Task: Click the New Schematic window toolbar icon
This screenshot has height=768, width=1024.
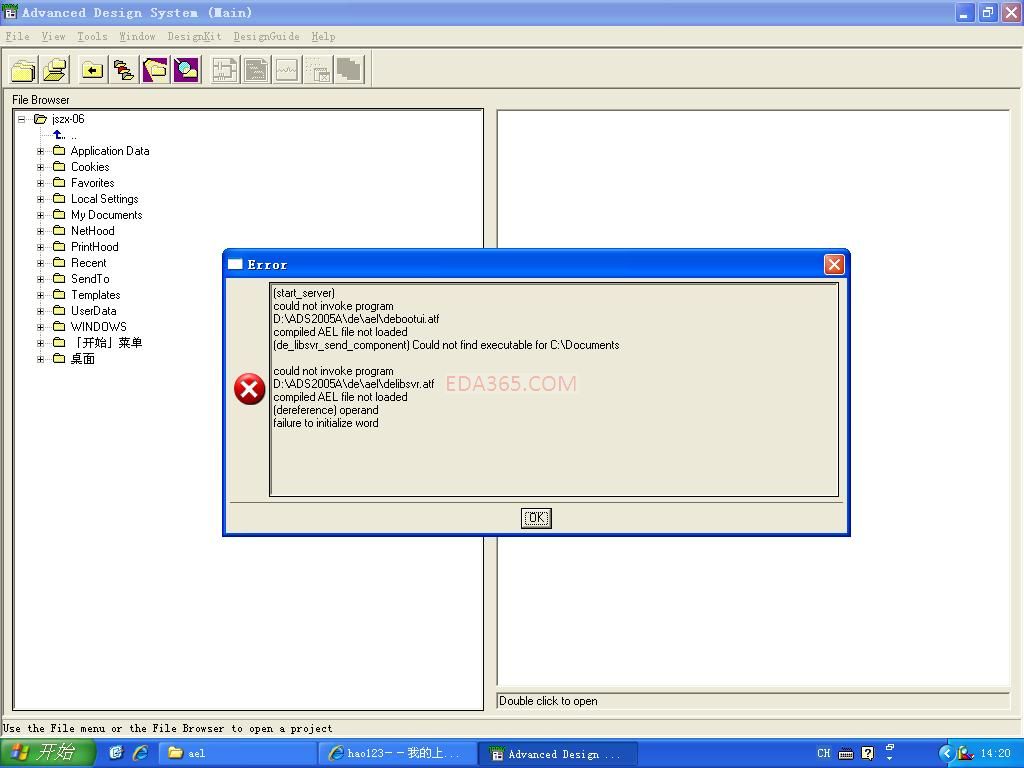Action: coord(225,69)
